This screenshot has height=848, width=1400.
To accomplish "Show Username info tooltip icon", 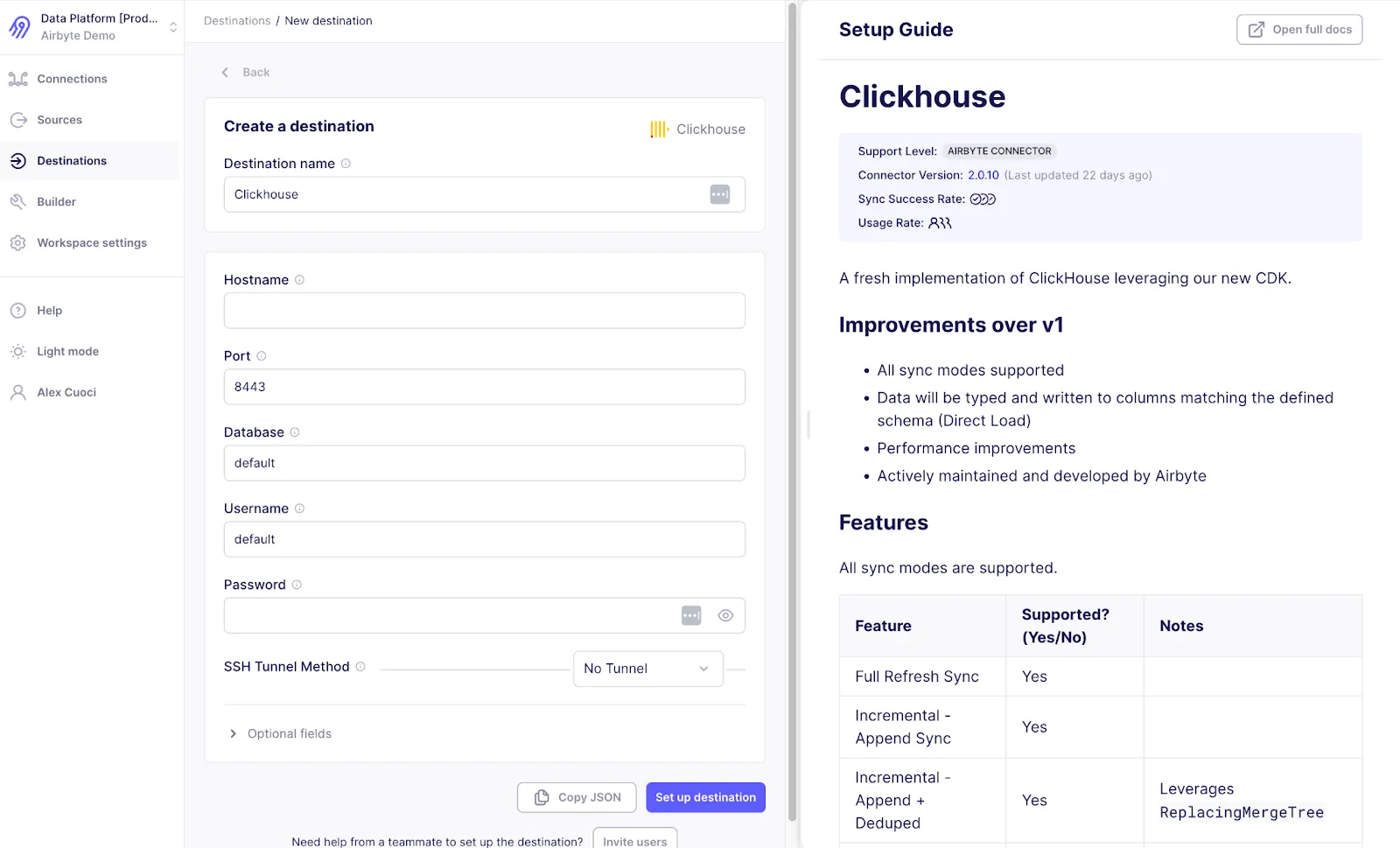I will tap(299, 508).
